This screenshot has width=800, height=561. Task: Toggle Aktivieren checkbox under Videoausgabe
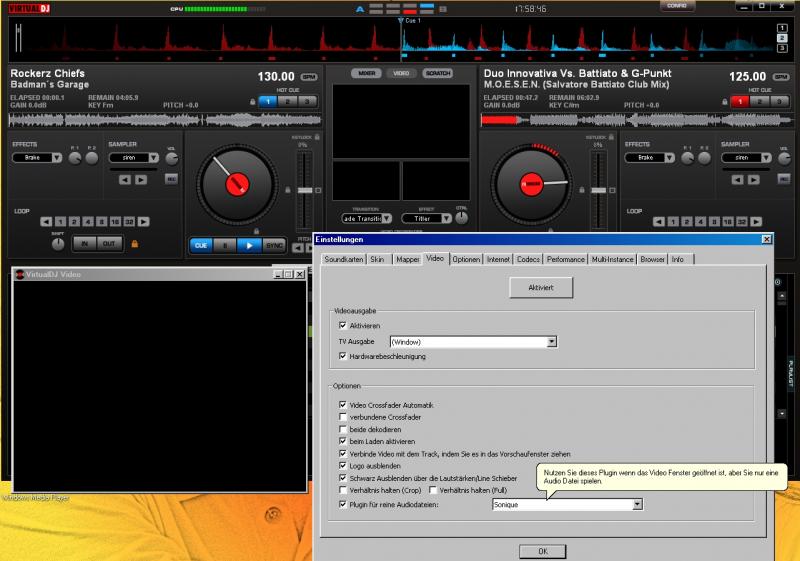pos(343,325)
